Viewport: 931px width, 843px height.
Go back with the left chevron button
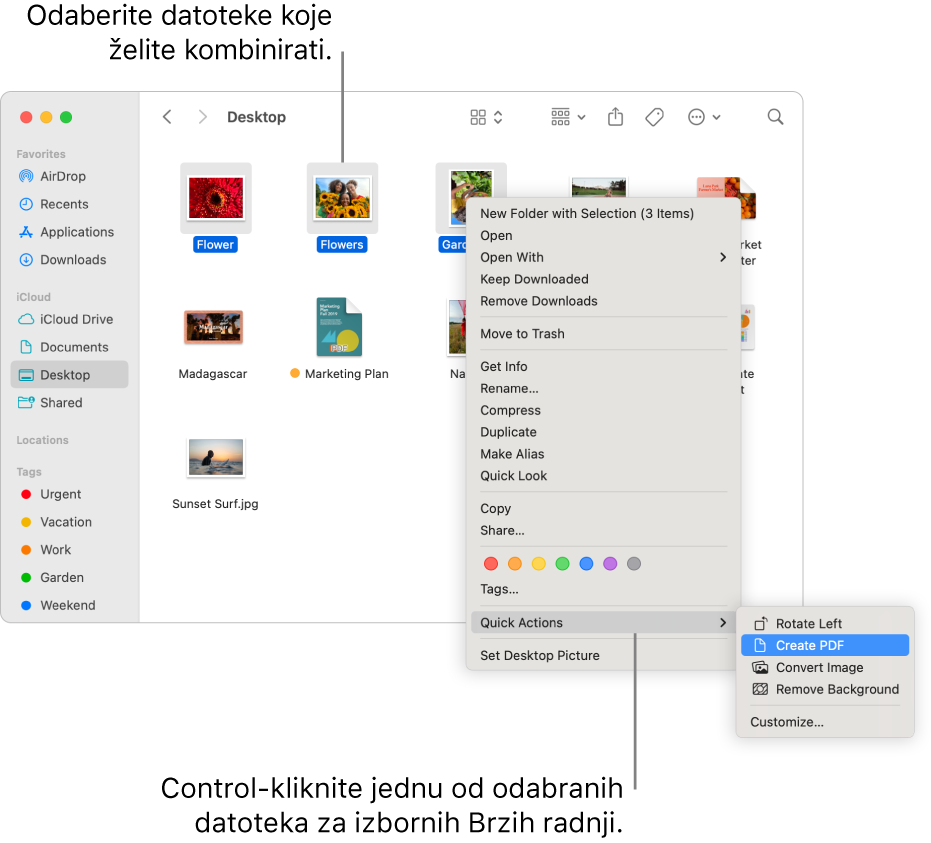point(167,117)
